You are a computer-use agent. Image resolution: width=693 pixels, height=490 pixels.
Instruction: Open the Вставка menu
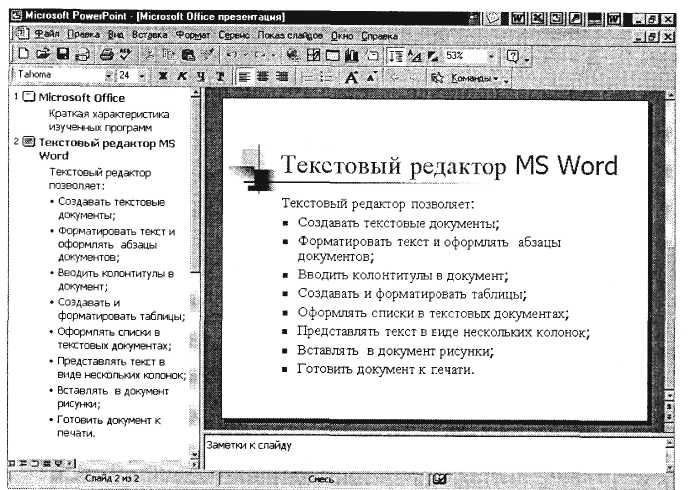[x=149, y=34]
